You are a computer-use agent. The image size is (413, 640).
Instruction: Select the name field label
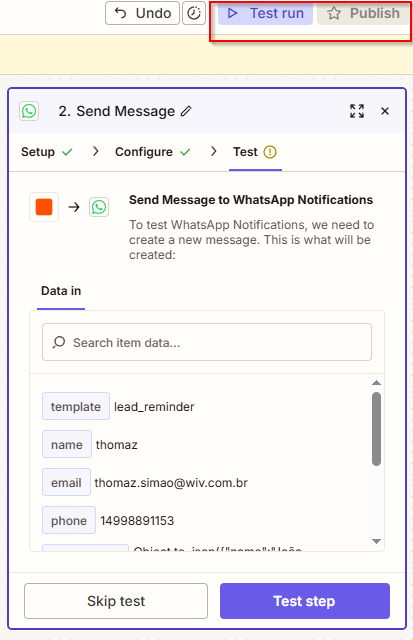(67, 444)
